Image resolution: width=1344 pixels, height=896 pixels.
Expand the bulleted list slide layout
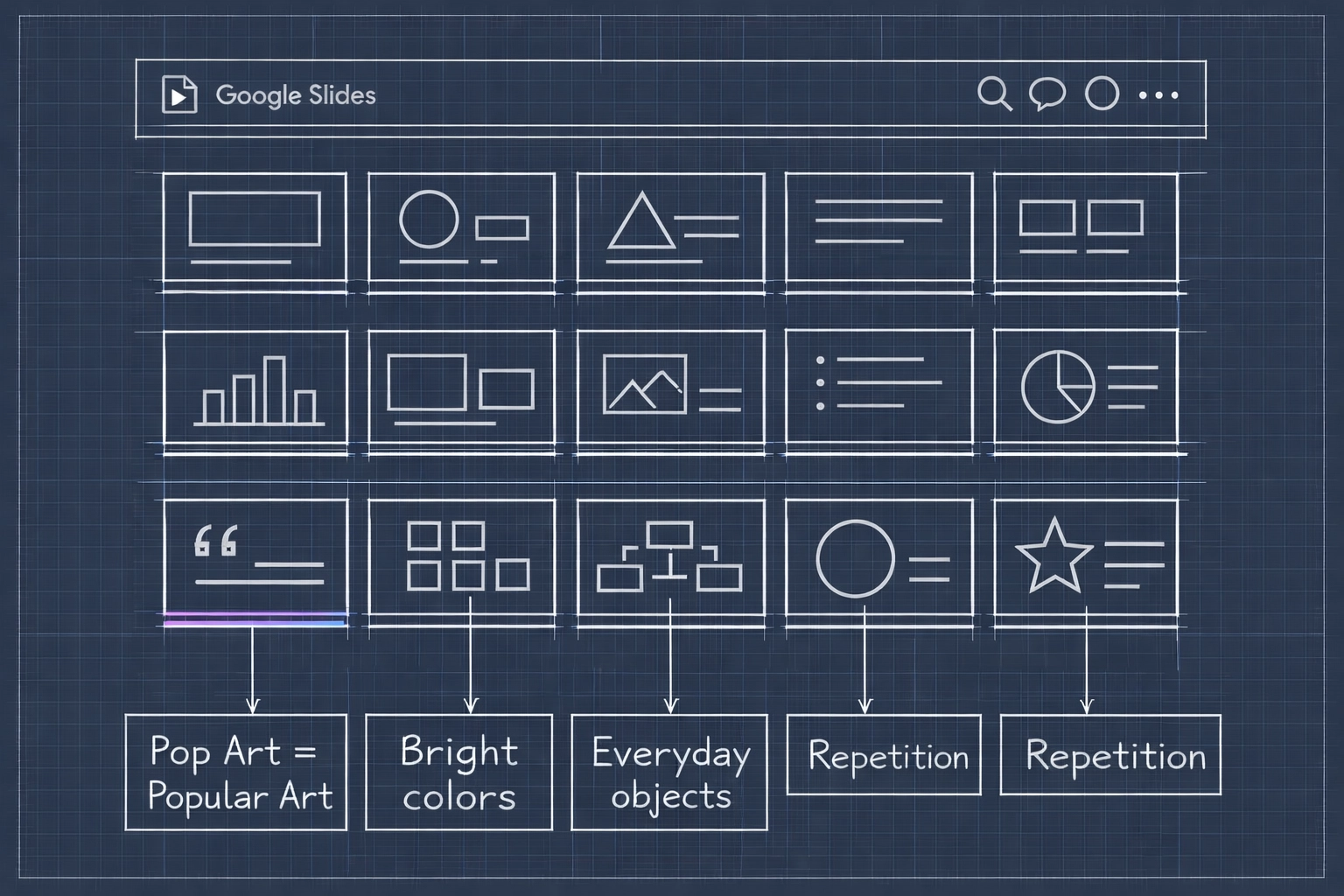point(879,386)
